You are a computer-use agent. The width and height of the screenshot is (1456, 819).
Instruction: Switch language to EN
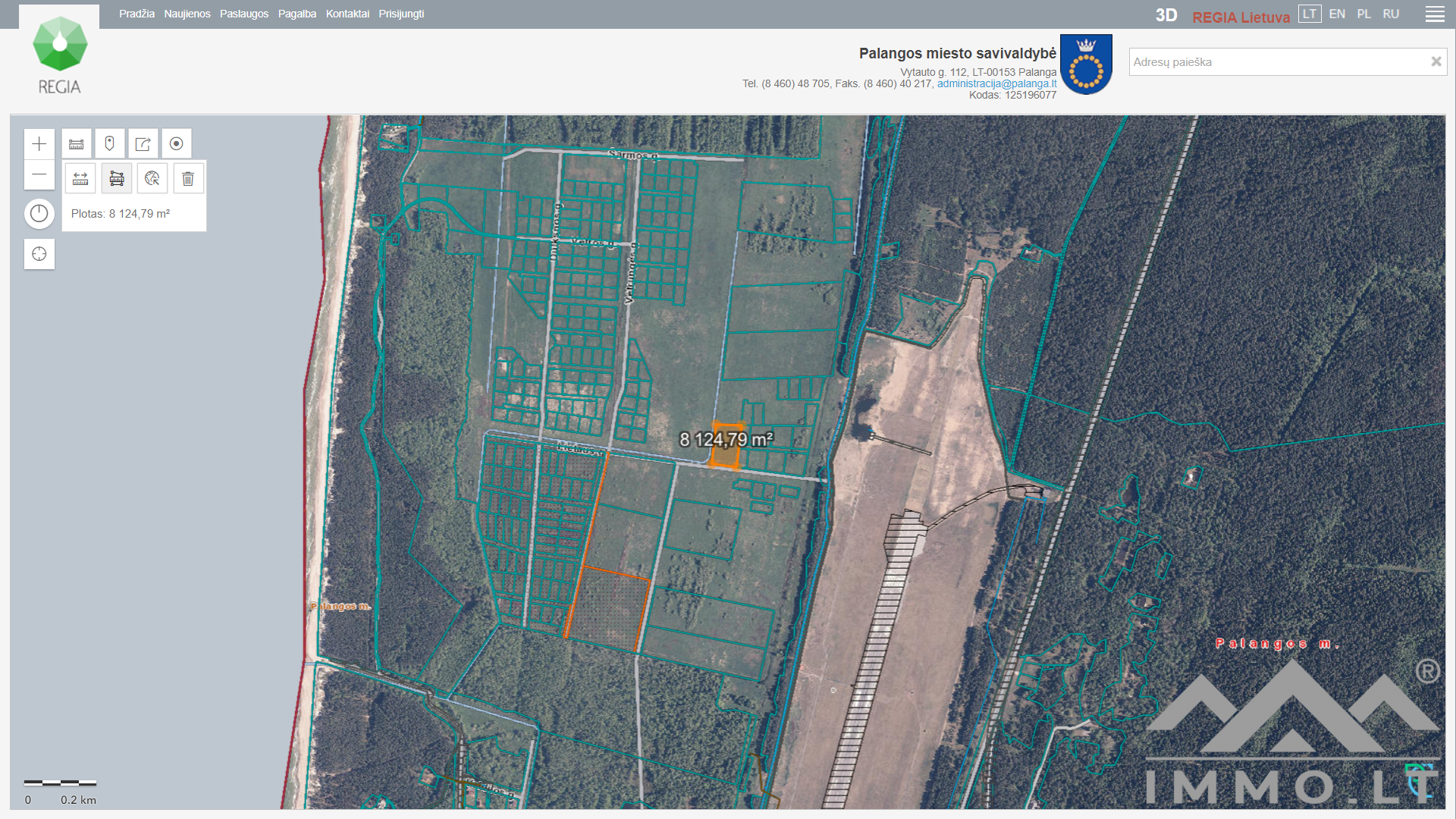click(1337, 14)
